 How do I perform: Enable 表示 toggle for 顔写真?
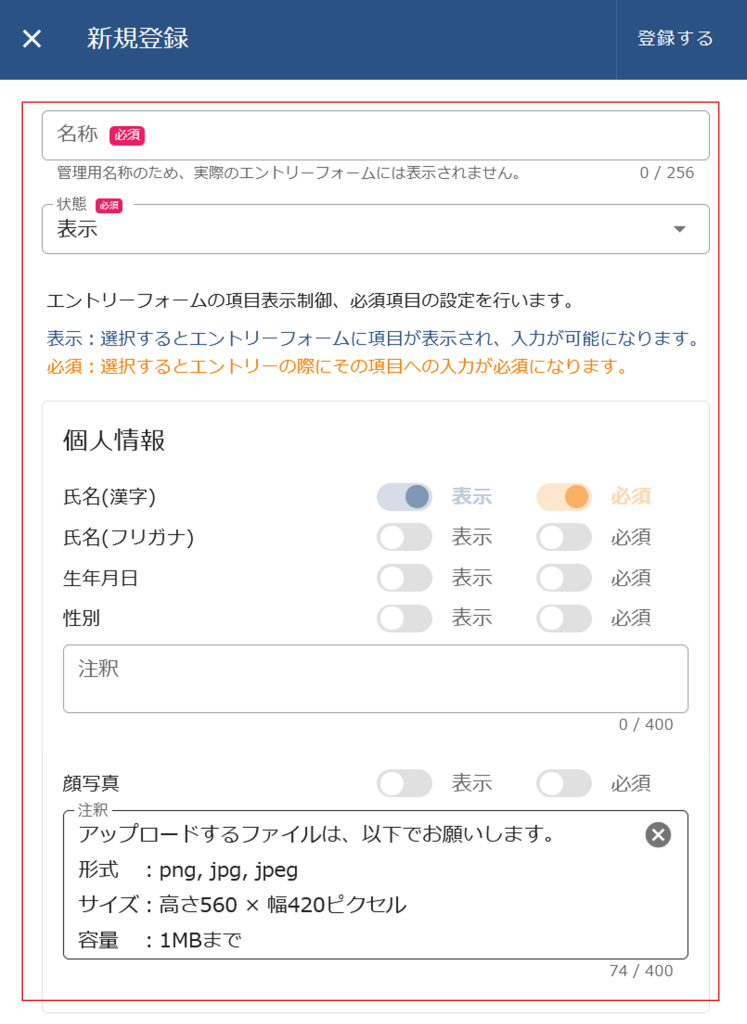(x=405, y=783)
